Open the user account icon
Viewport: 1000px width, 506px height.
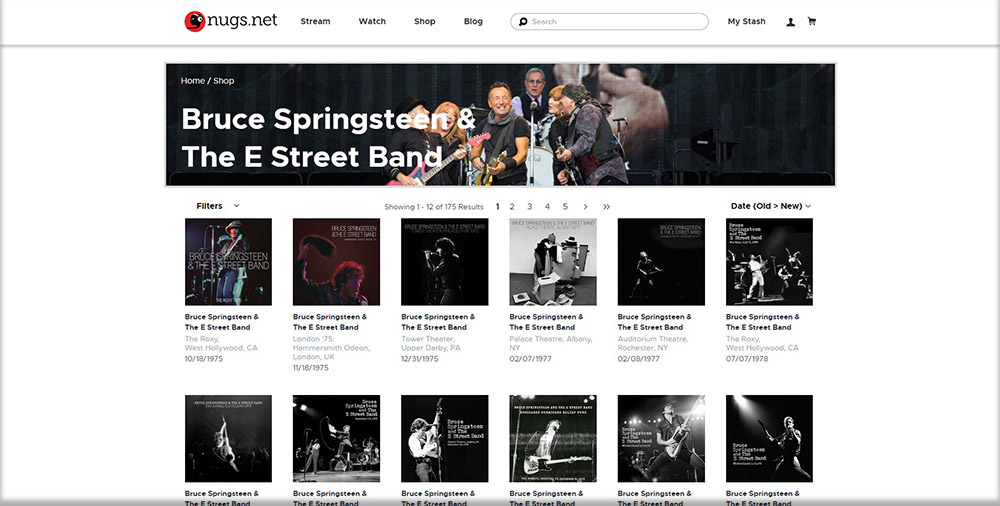(791, 22)
